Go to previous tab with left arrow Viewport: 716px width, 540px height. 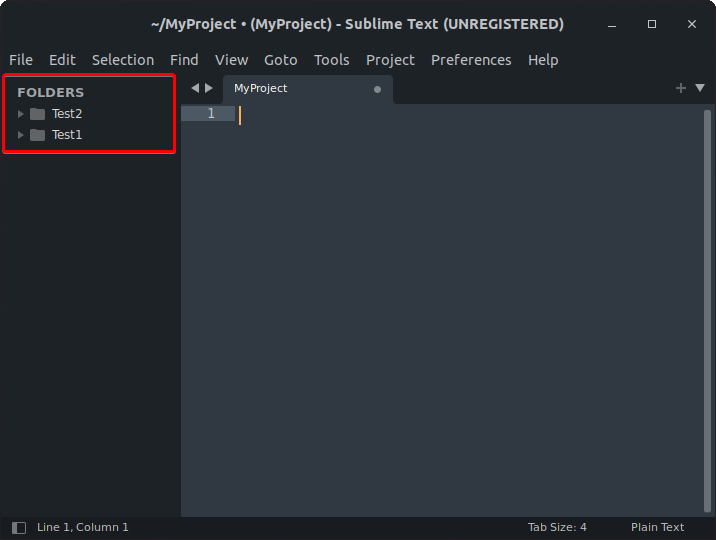(195, 88)
